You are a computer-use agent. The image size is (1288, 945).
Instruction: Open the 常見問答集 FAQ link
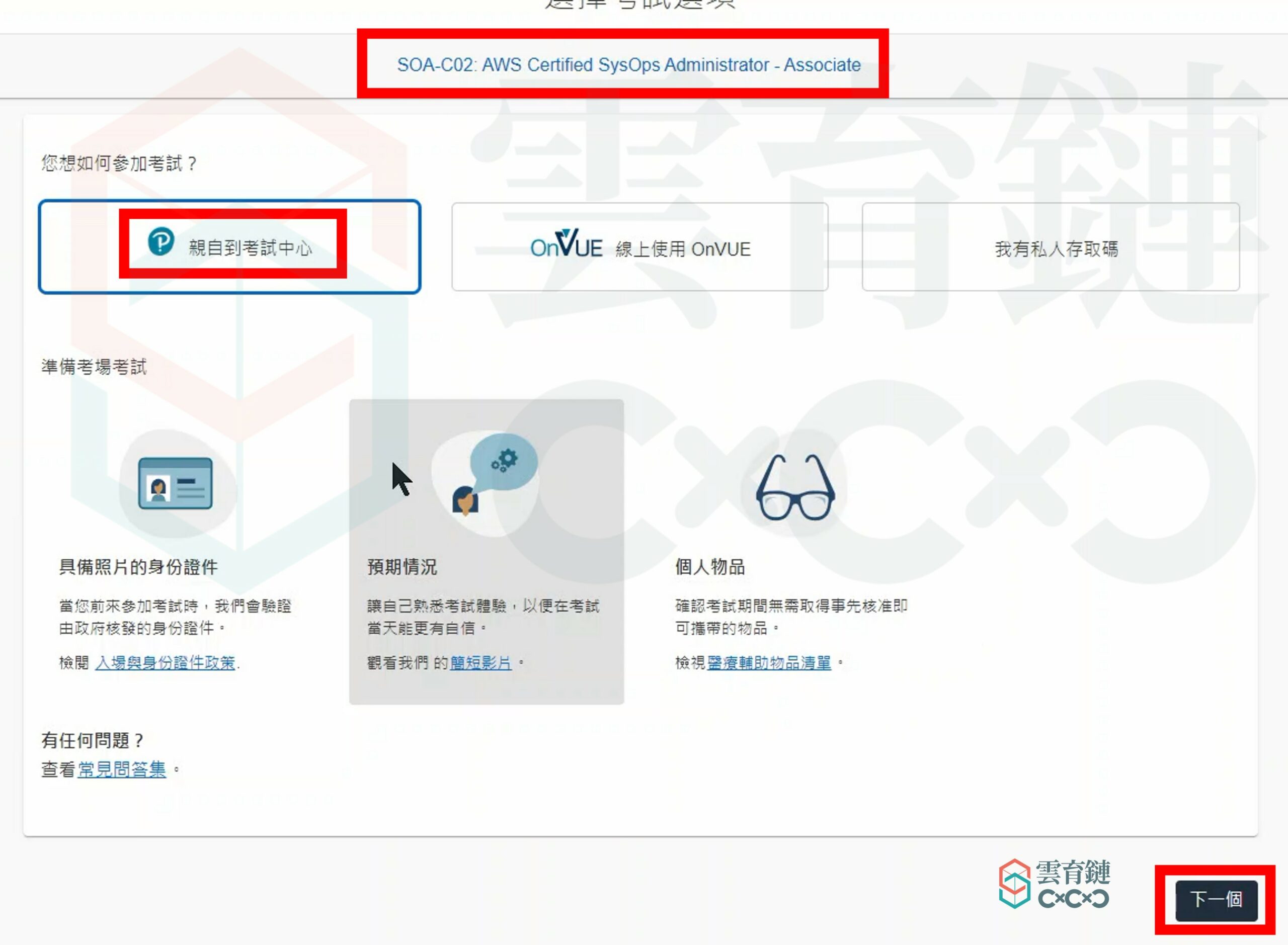pos(122,769)
